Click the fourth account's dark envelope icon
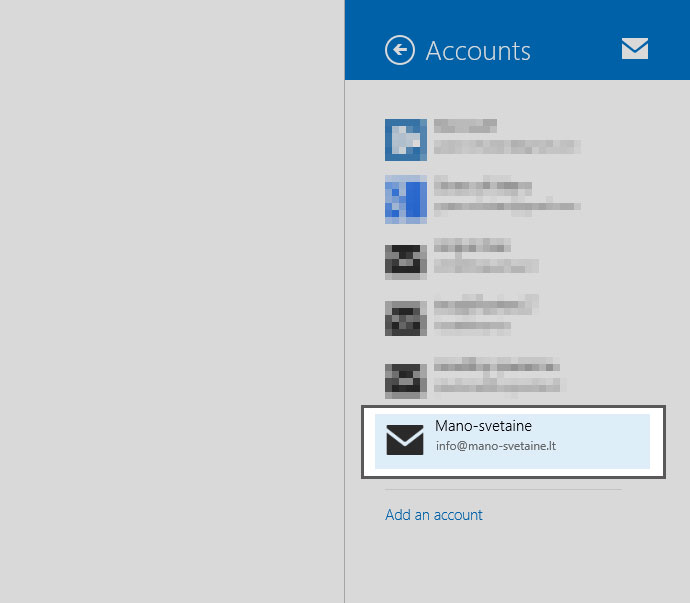690x603 pixels. pos(406,319)
